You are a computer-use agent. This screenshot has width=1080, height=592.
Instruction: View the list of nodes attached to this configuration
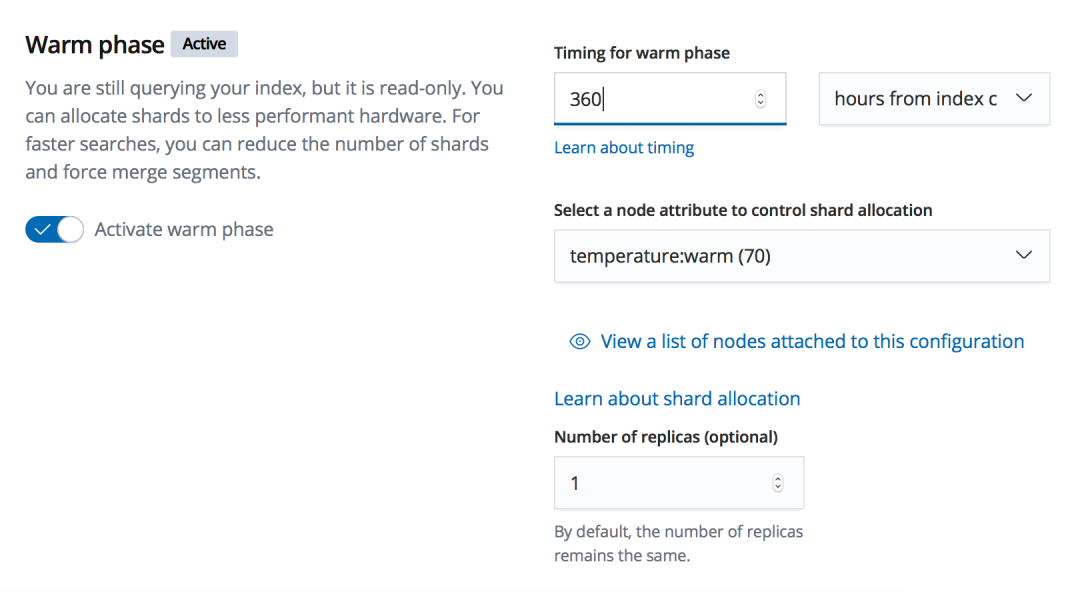click(x=812, y=342)
